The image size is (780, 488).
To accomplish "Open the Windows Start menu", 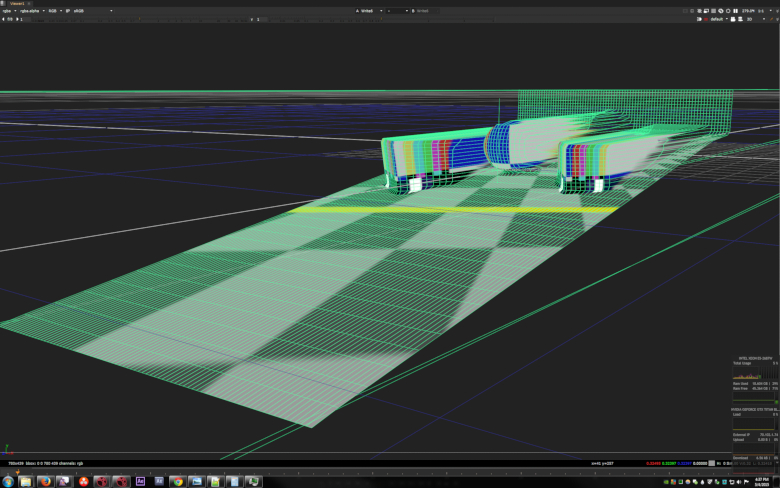I will [8, 481].
